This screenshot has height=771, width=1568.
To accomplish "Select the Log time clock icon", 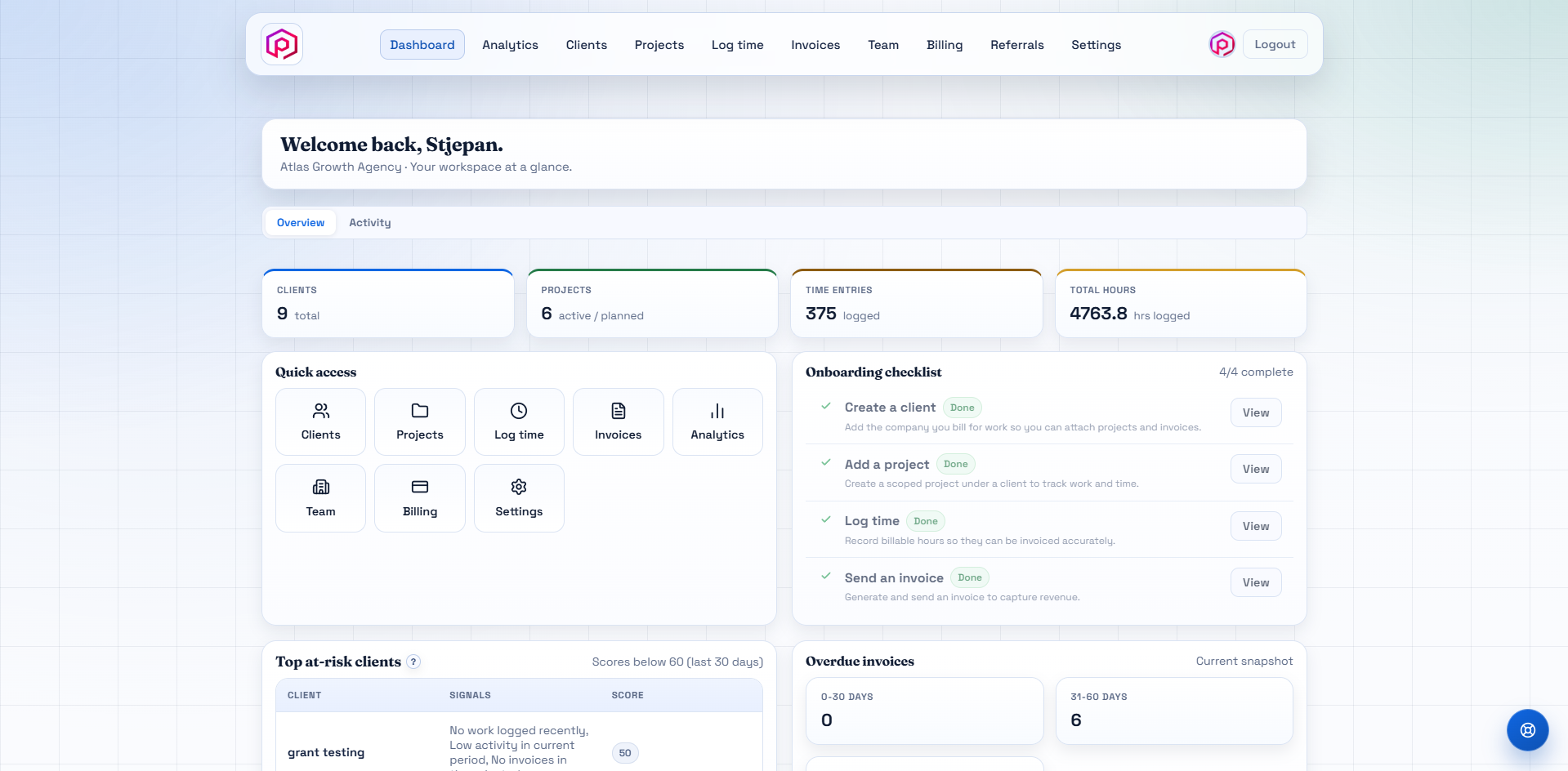I will coord(519,411).
